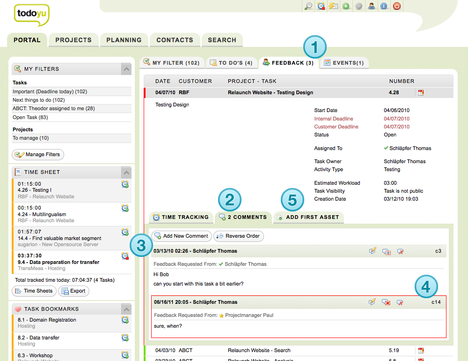This screenshot has width=468, height=361.
Task: Click the lightning quick-create icon in top bar
Action: (x=333, y=6)
